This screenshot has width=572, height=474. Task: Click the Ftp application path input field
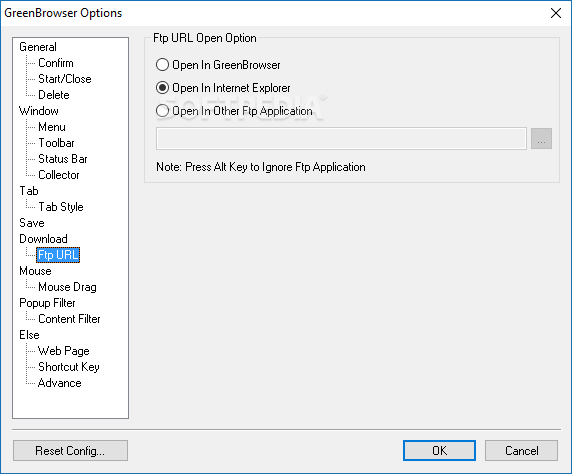[x=341, y=138]
